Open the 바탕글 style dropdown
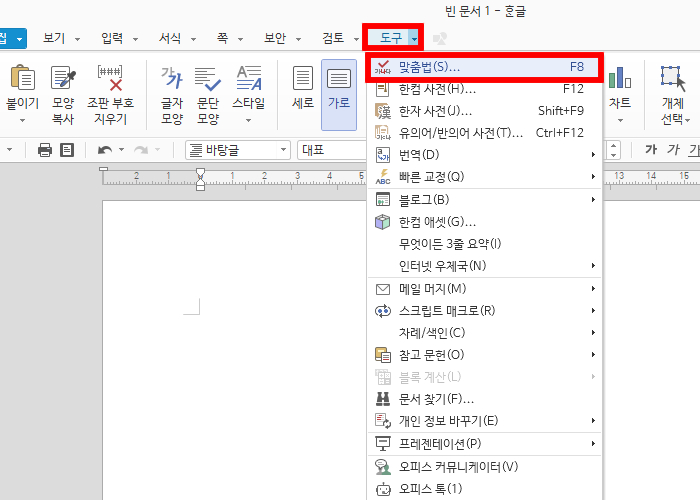 (x=283, y=150)
